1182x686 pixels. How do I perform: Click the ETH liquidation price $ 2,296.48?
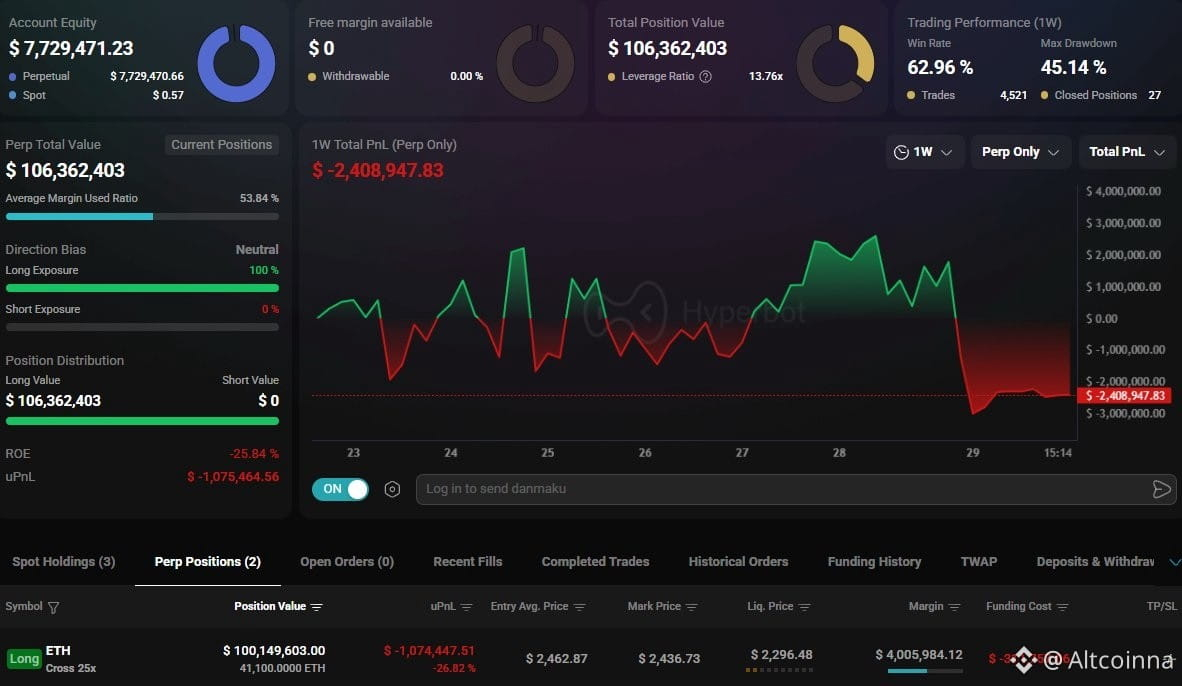(x=782, y=654)
